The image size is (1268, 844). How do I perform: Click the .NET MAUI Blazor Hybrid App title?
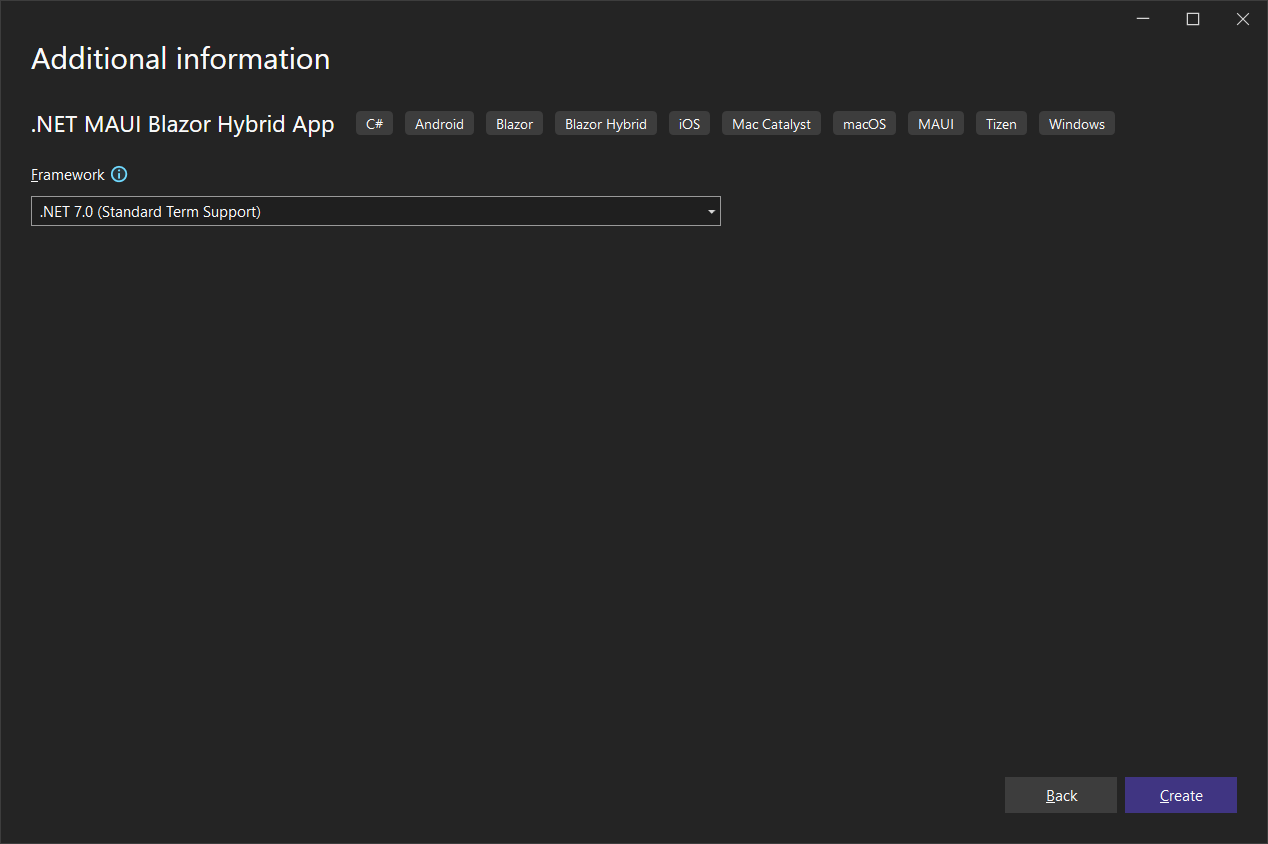[183, 124]
